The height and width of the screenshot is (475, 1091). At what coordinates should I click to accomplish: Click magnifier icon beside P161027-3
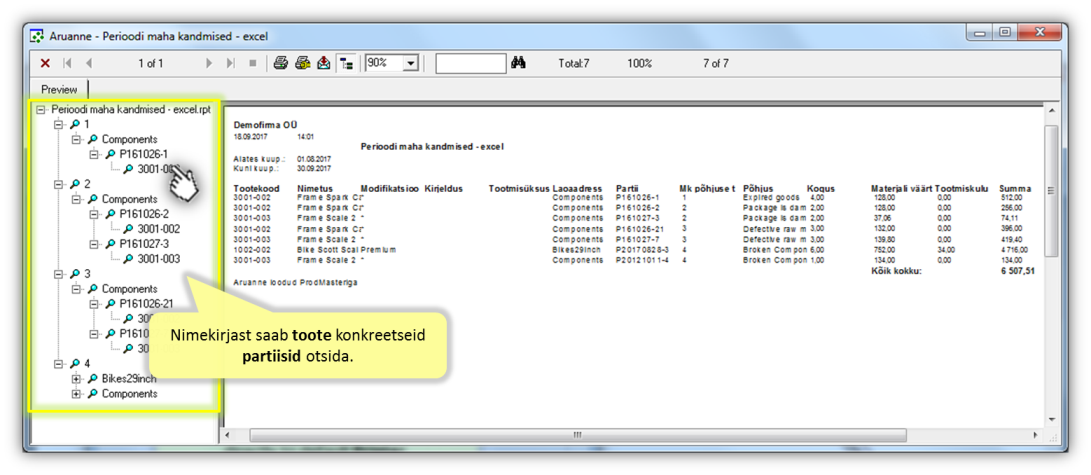[x=110, y=244]
